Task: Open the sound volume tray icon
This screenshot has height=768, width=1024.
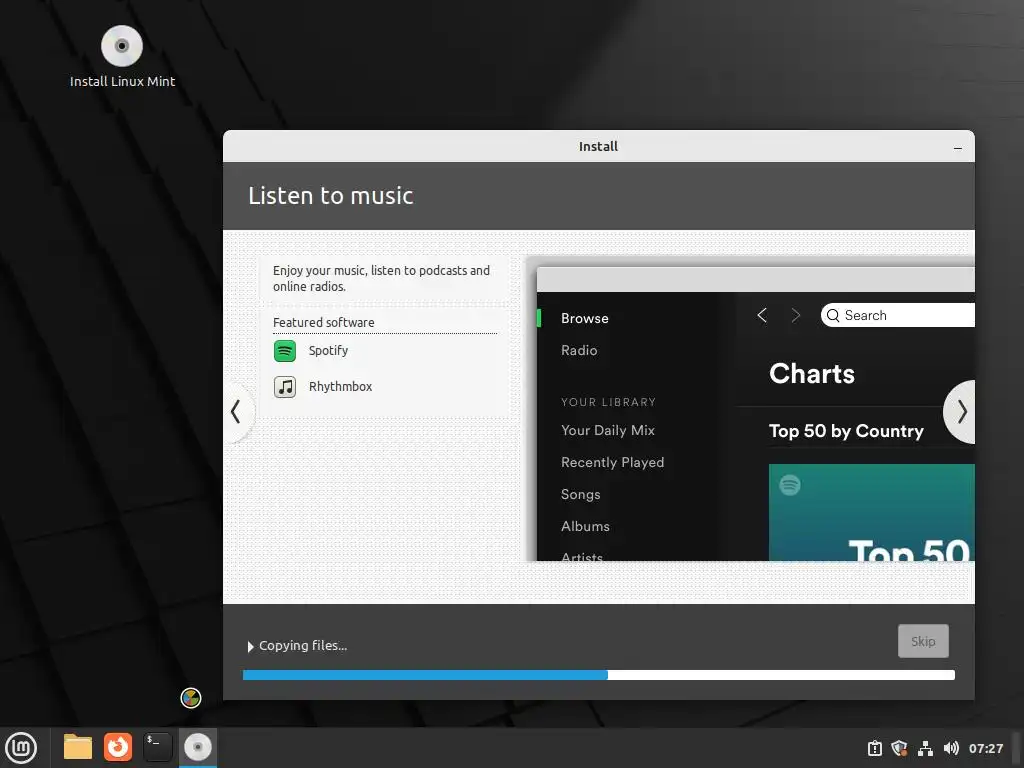Action: pyautogui.click(x=951, y=748)
